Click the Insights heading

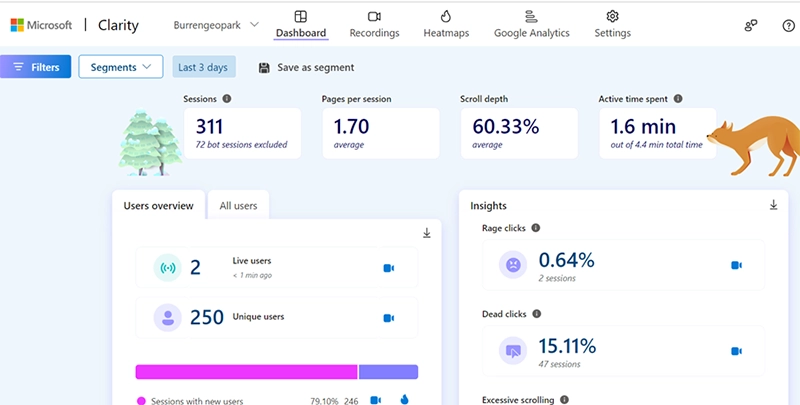click(488, 206)
